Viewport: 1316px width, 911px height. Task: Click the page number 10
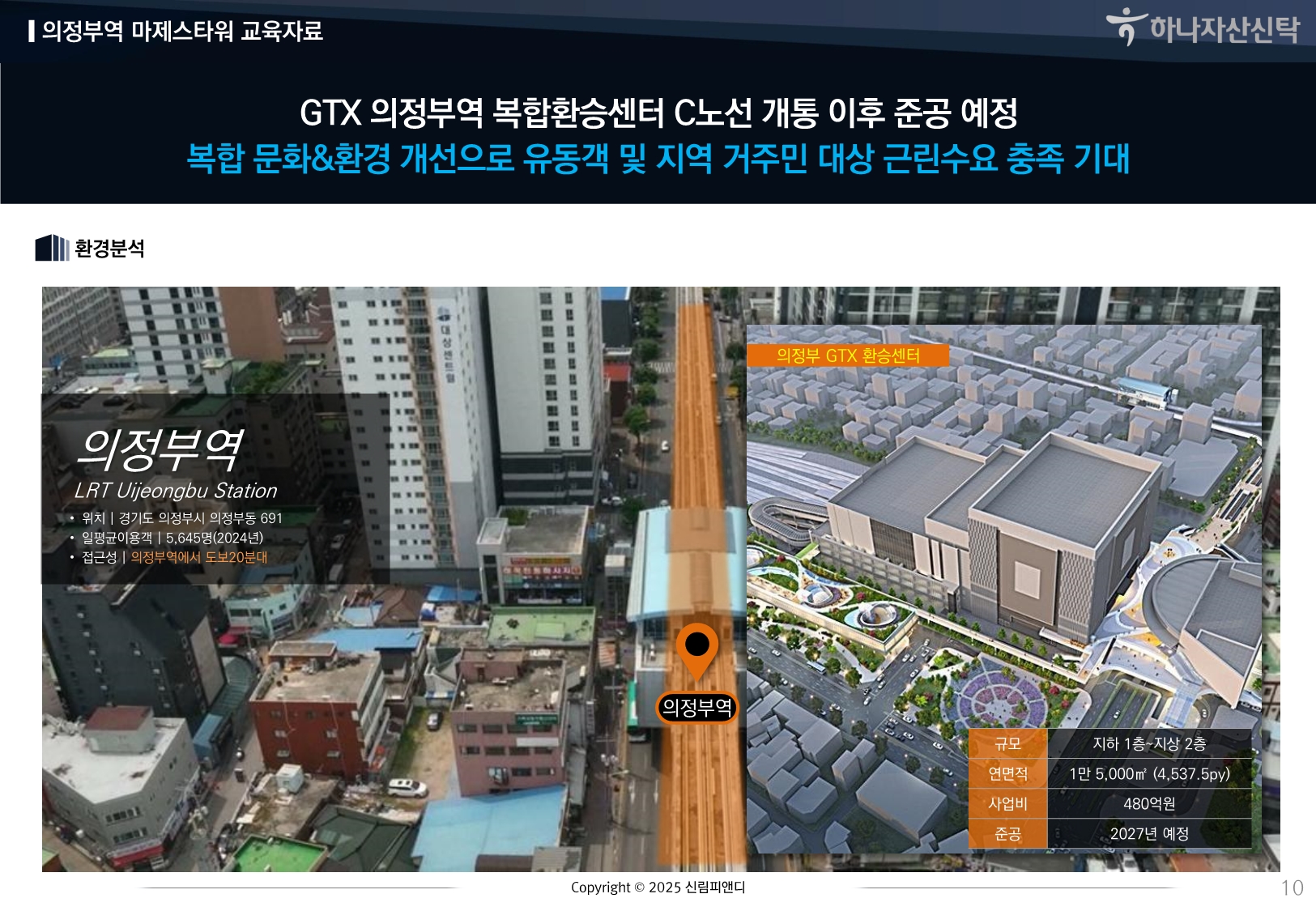click(x=1292, y=888)
